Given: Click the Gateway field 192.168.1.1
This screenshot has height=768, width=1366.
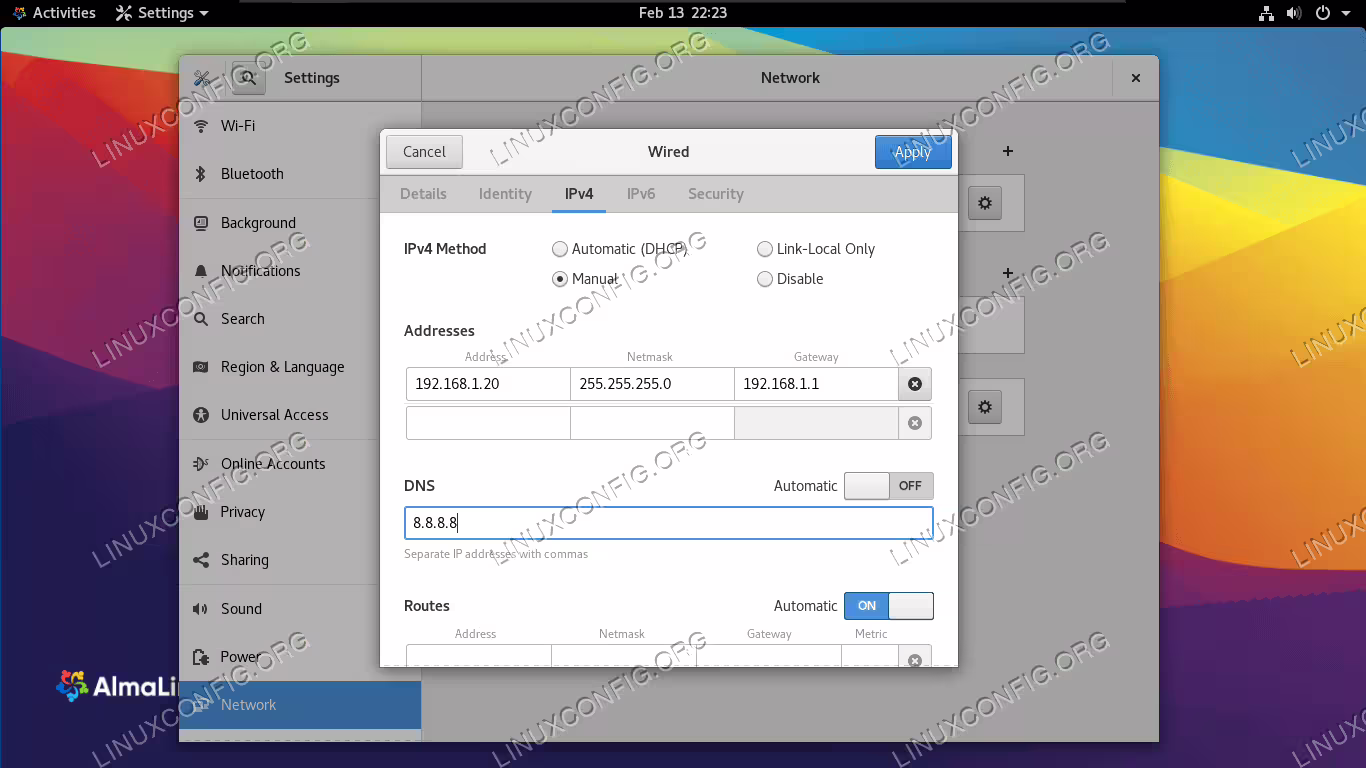Looking at the screenshot, I should point(816,384).
